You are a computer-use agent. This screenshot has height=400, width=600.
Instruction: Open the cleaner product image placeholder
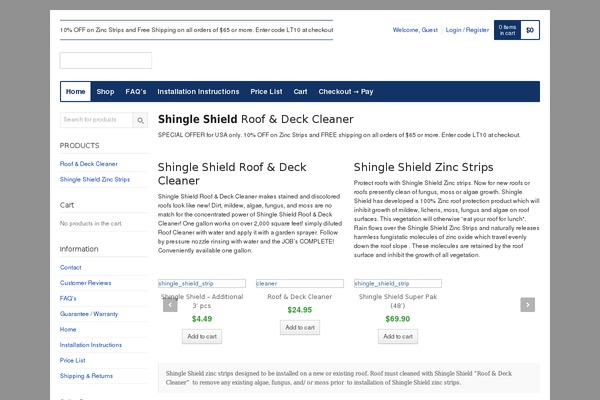[300, 284]
